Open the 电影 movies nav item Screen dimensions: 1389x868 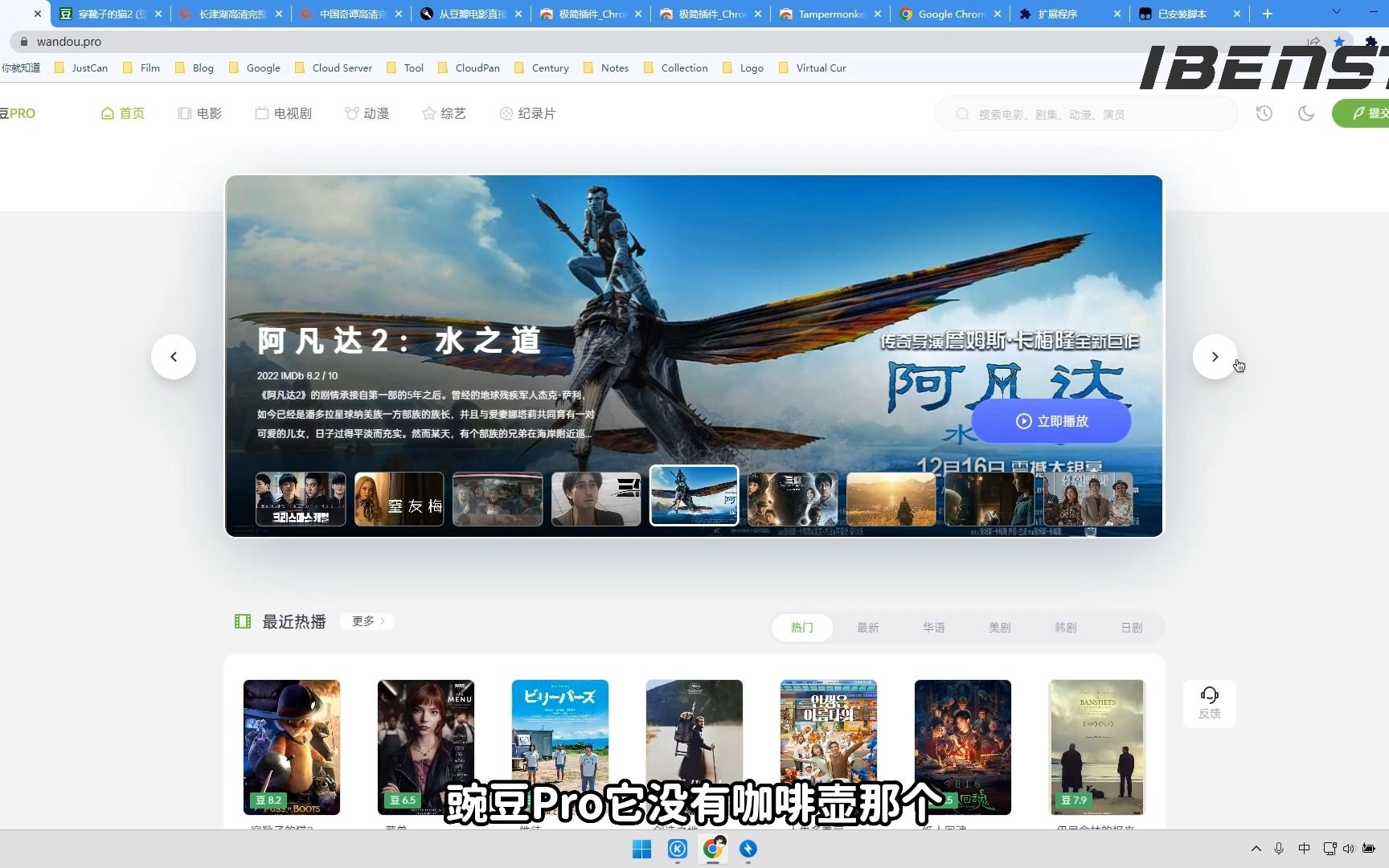(200, 113)
